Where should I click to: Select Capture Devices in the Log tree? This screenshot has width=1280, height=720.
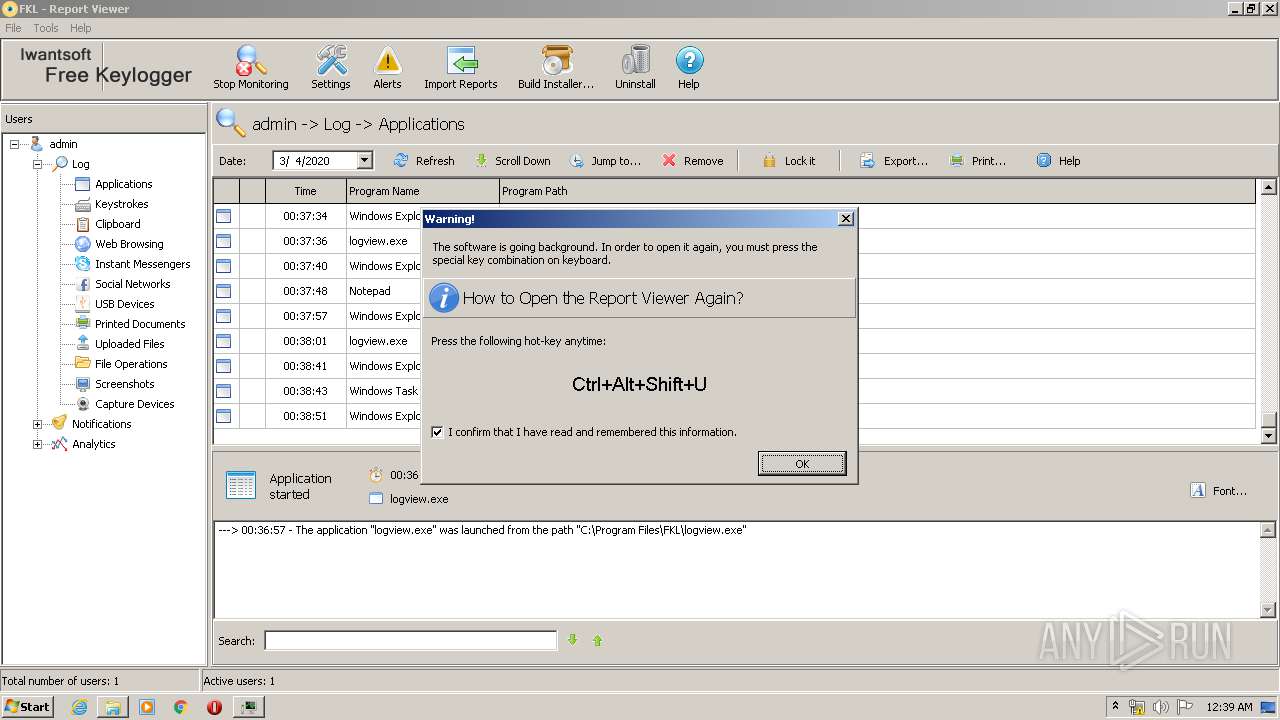pos(134,404)
